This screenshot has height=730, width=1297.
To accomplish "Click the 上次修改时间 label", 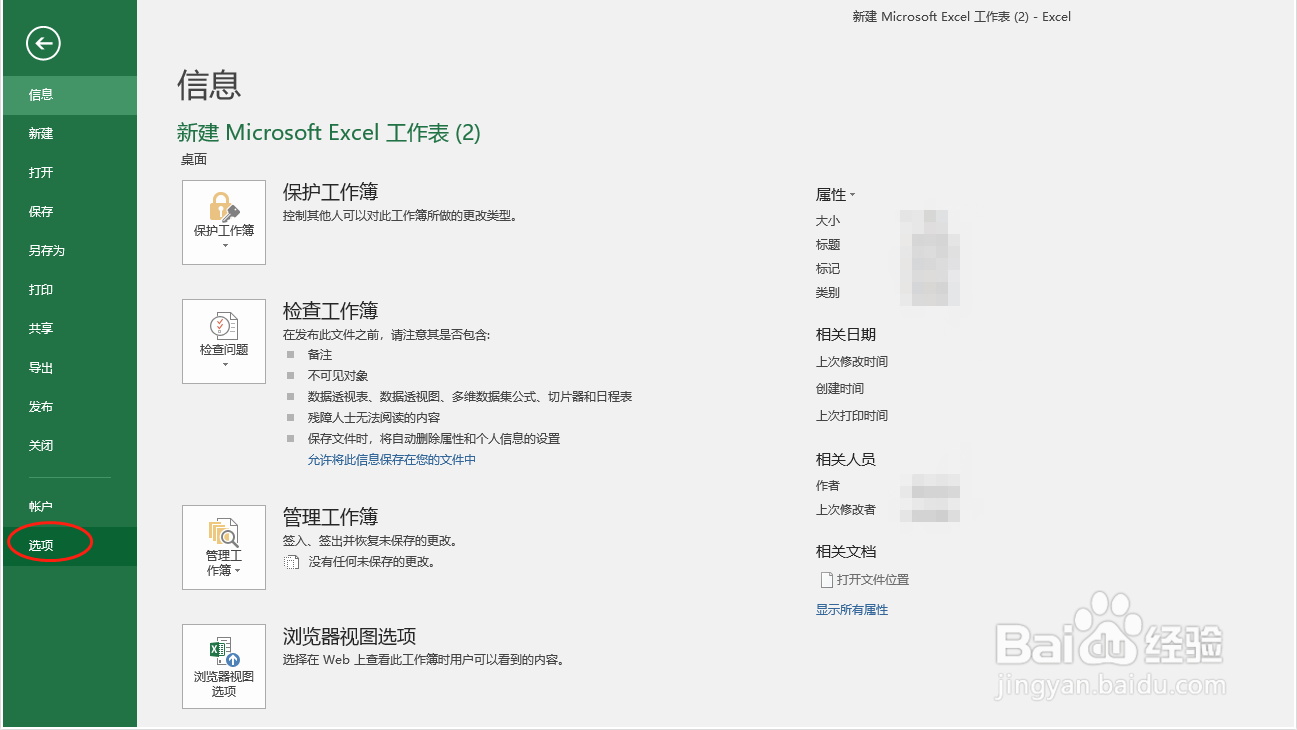I will (852, 362).
